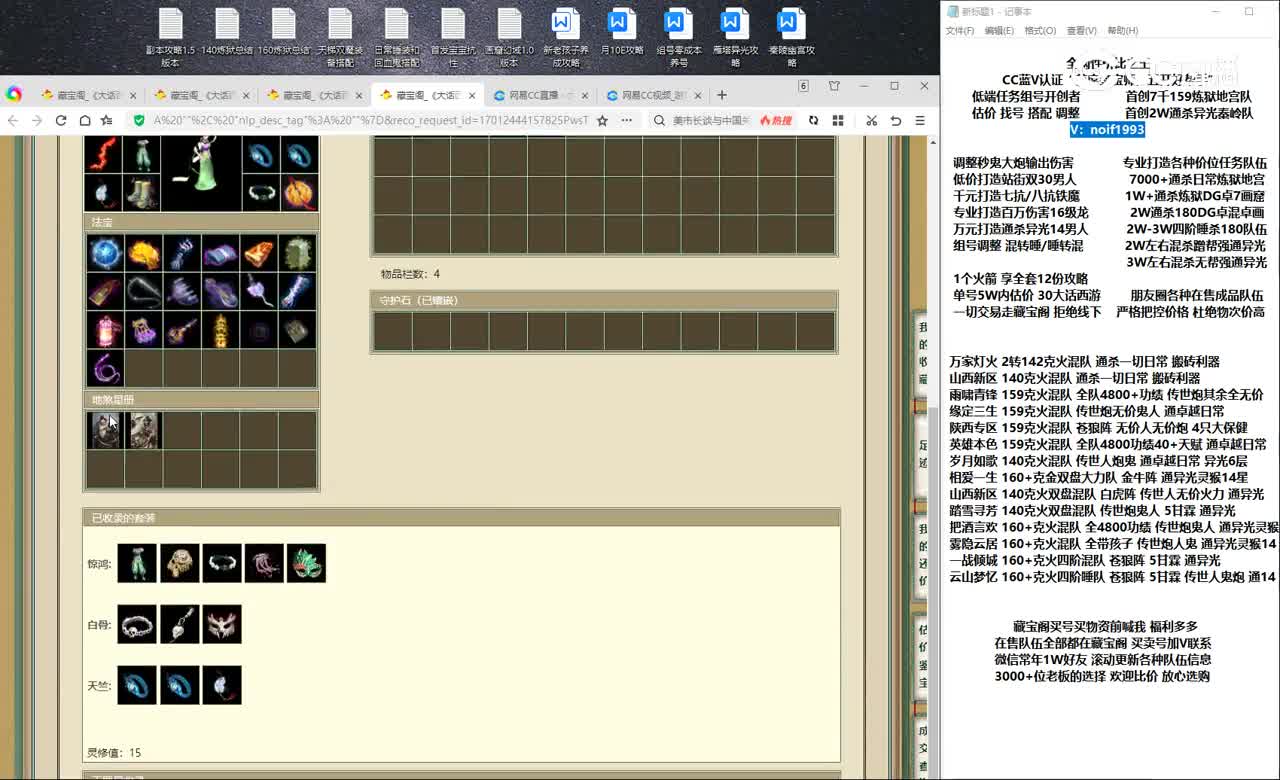This screenshot has height=780, width=1280.
Task: Click the browser security shield icon
Action: [140, 120]
